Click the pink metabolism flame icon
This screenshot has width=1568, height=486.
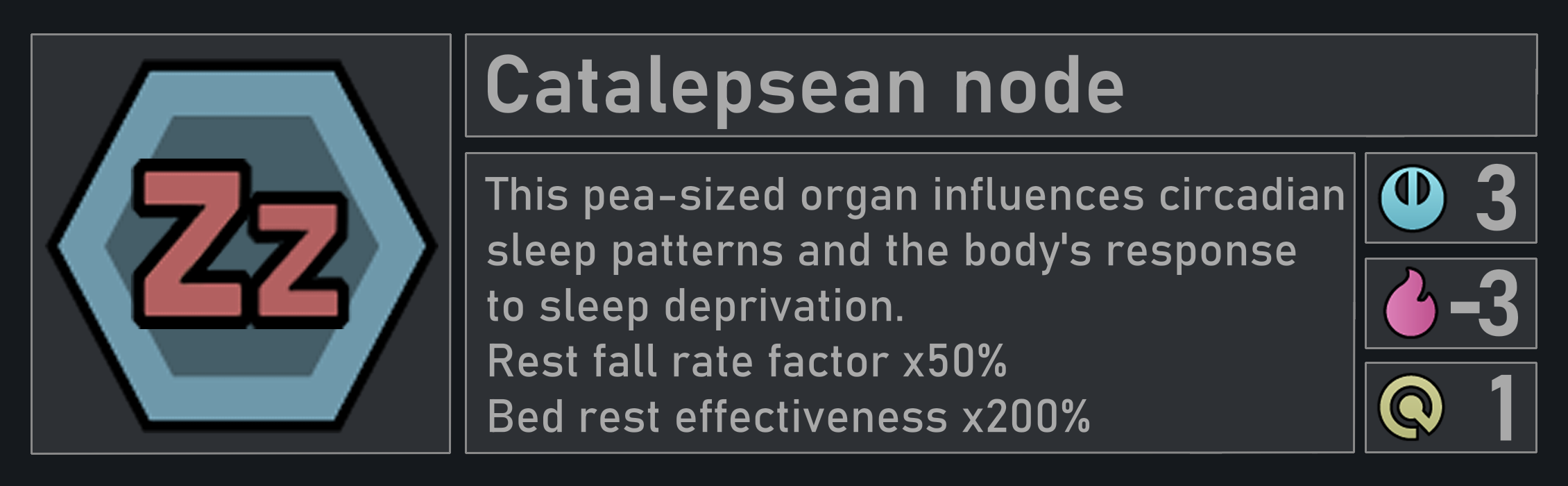[x=1411, y=303]
